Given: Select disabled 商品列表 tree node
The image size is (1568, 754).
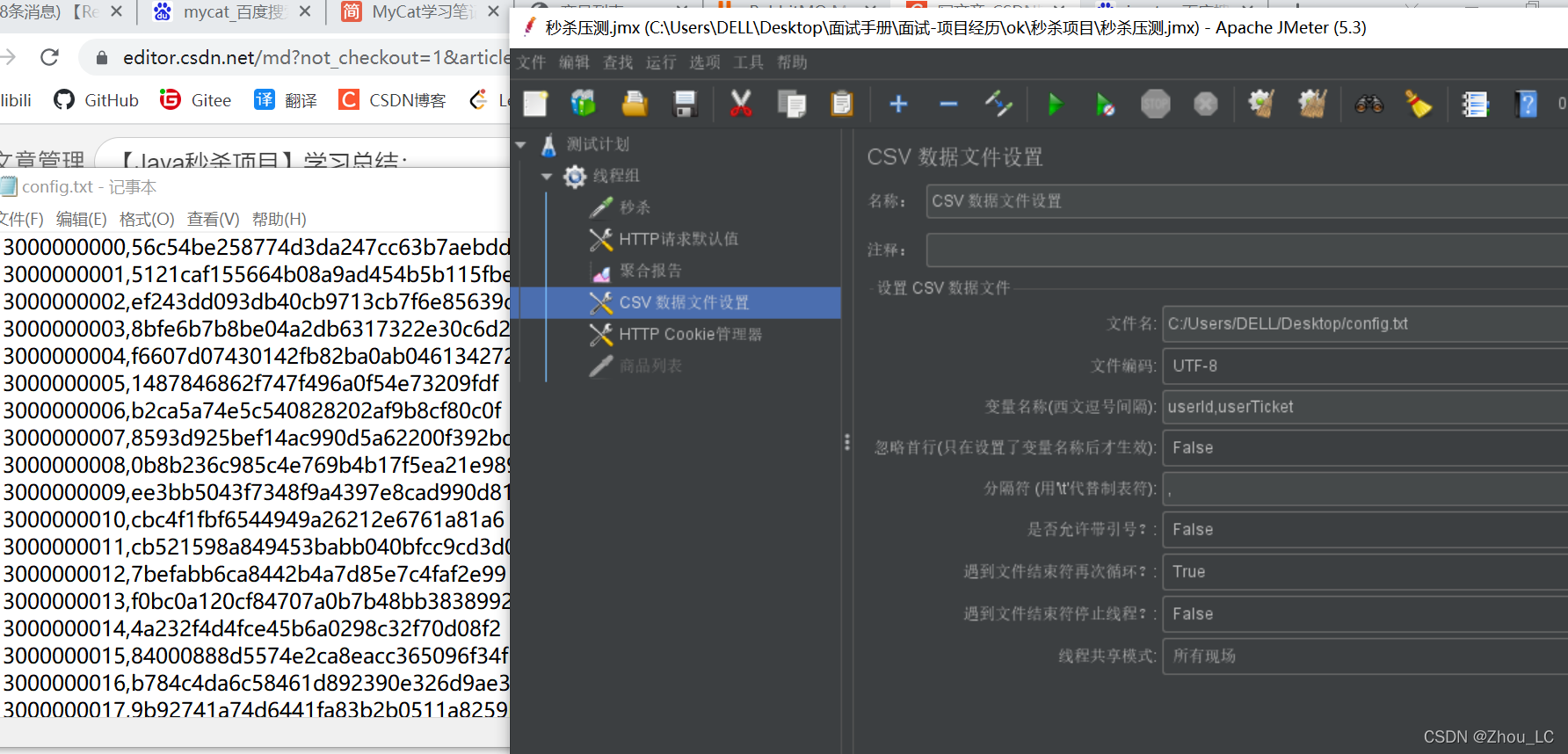Looking at the screenshot, I should click(x=650, y=366).
